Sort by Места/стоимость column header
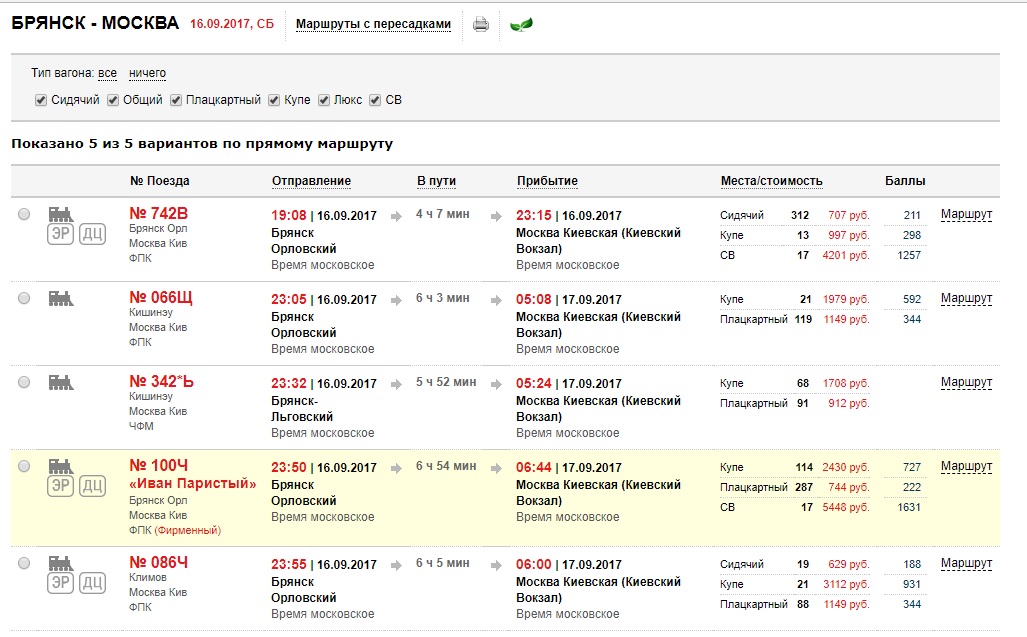 pyautogui.click(x=771, y=181)
